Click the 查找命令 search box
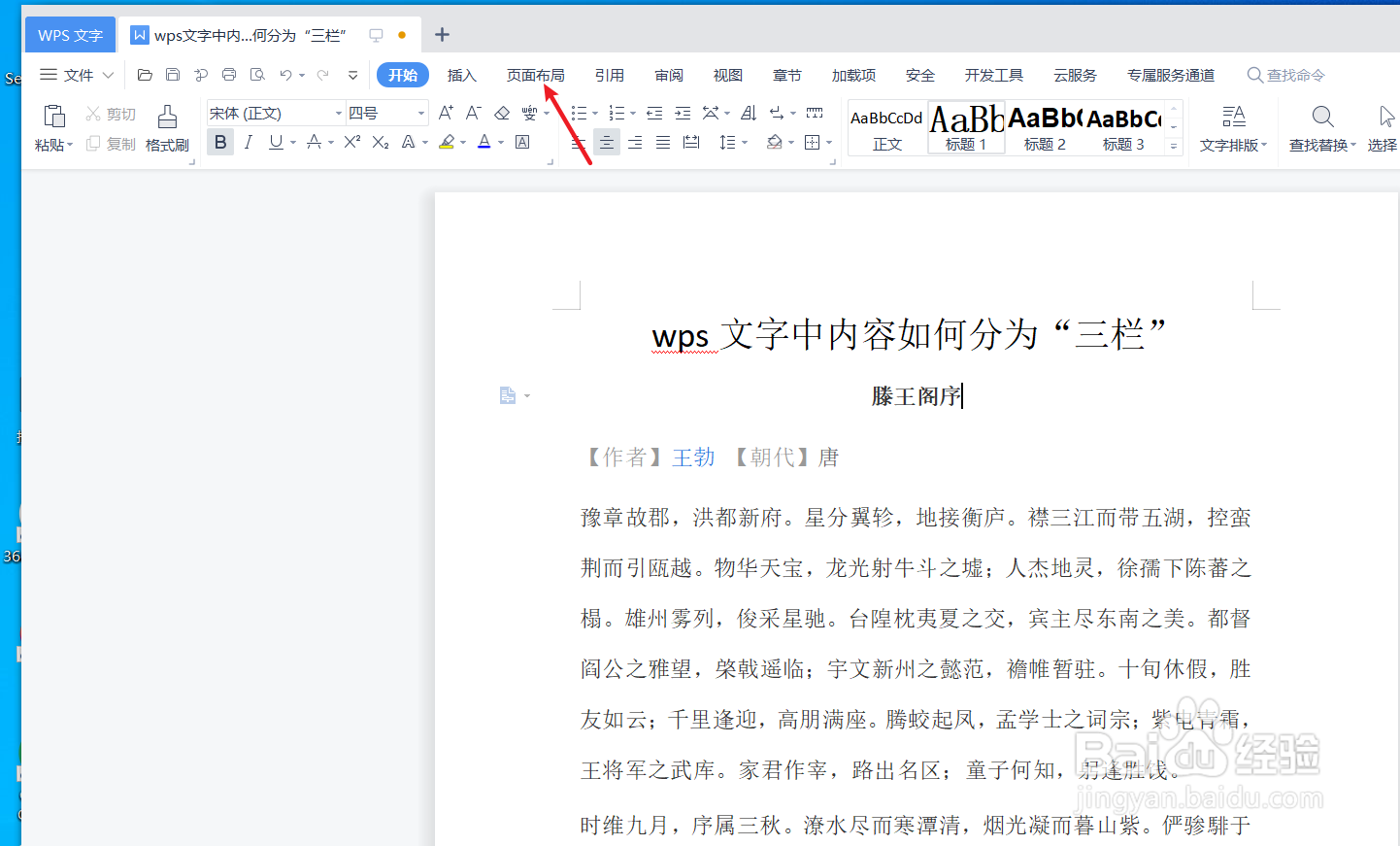The height and width of the screenshot is (846, 1400). coord(1286,75)
